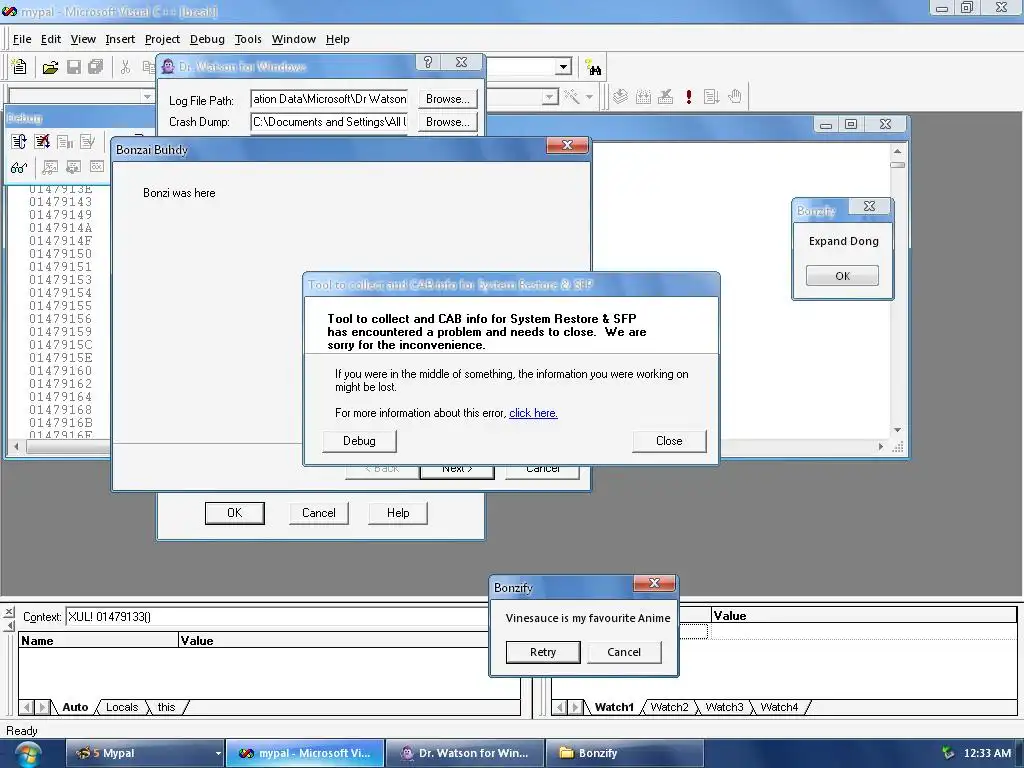Click the Log File Path input field
Image resolution: width=1024 pixels, height=768 pixels.
pos(329,99)
